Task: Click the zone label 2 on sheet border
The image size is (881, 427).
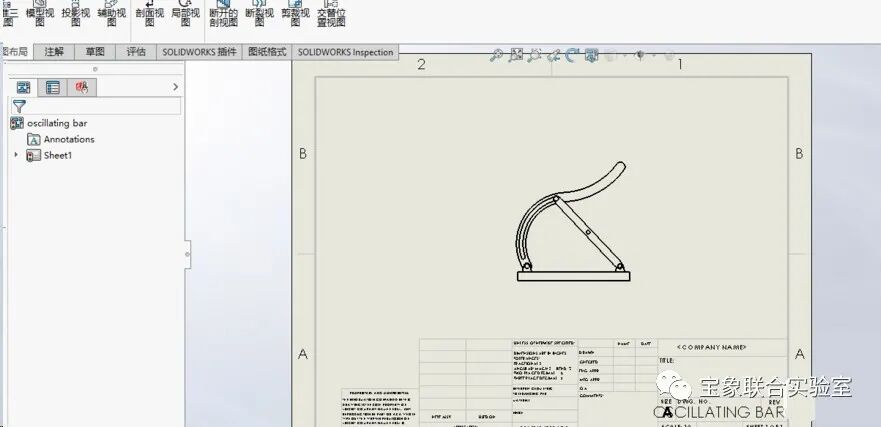Action: pyautogui.click(x=421, y=65)
